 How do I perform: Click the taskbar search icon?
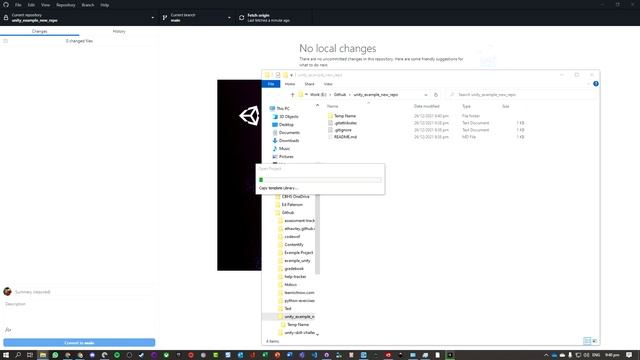tap(18, 355)
